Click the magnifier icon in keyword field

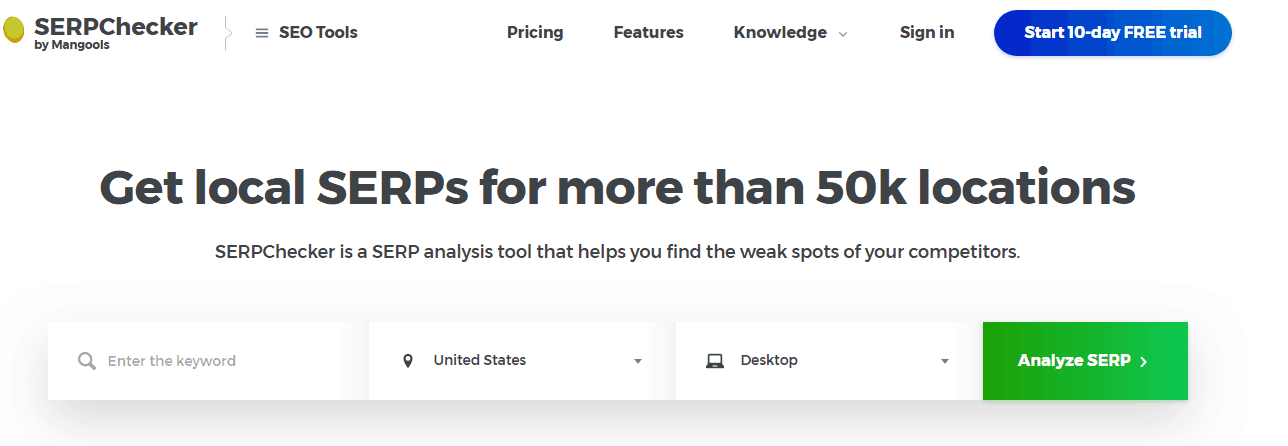point(87,361)
